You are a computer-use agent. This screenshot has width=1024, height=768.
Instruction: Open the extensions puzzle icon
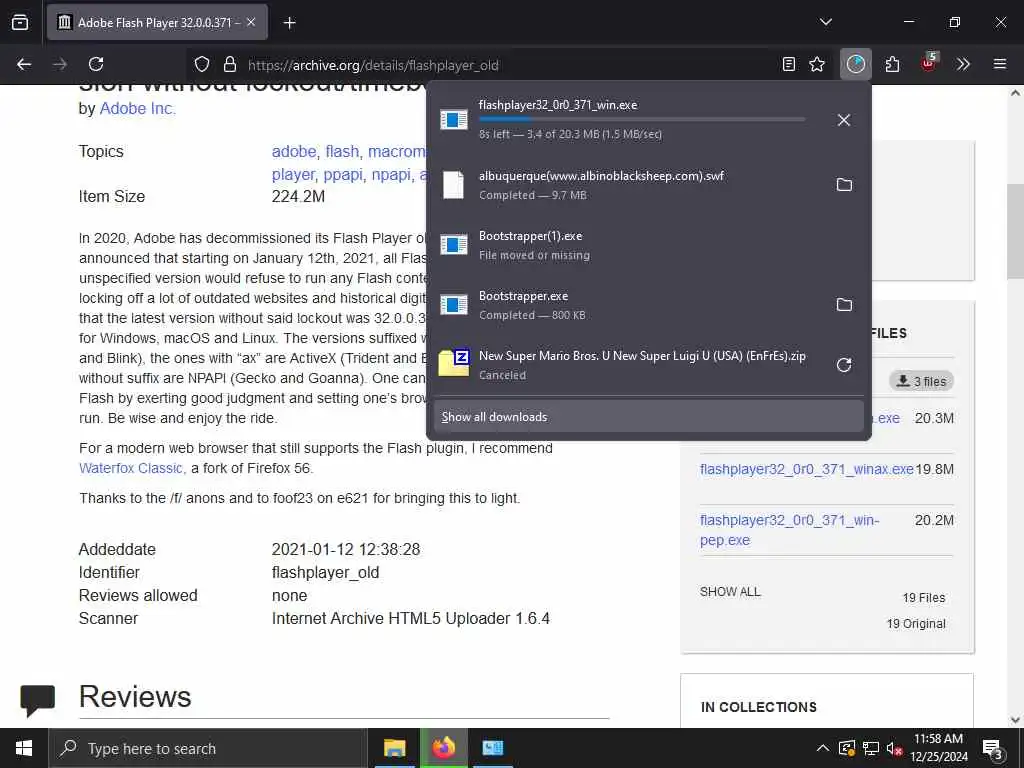point(892,65)
